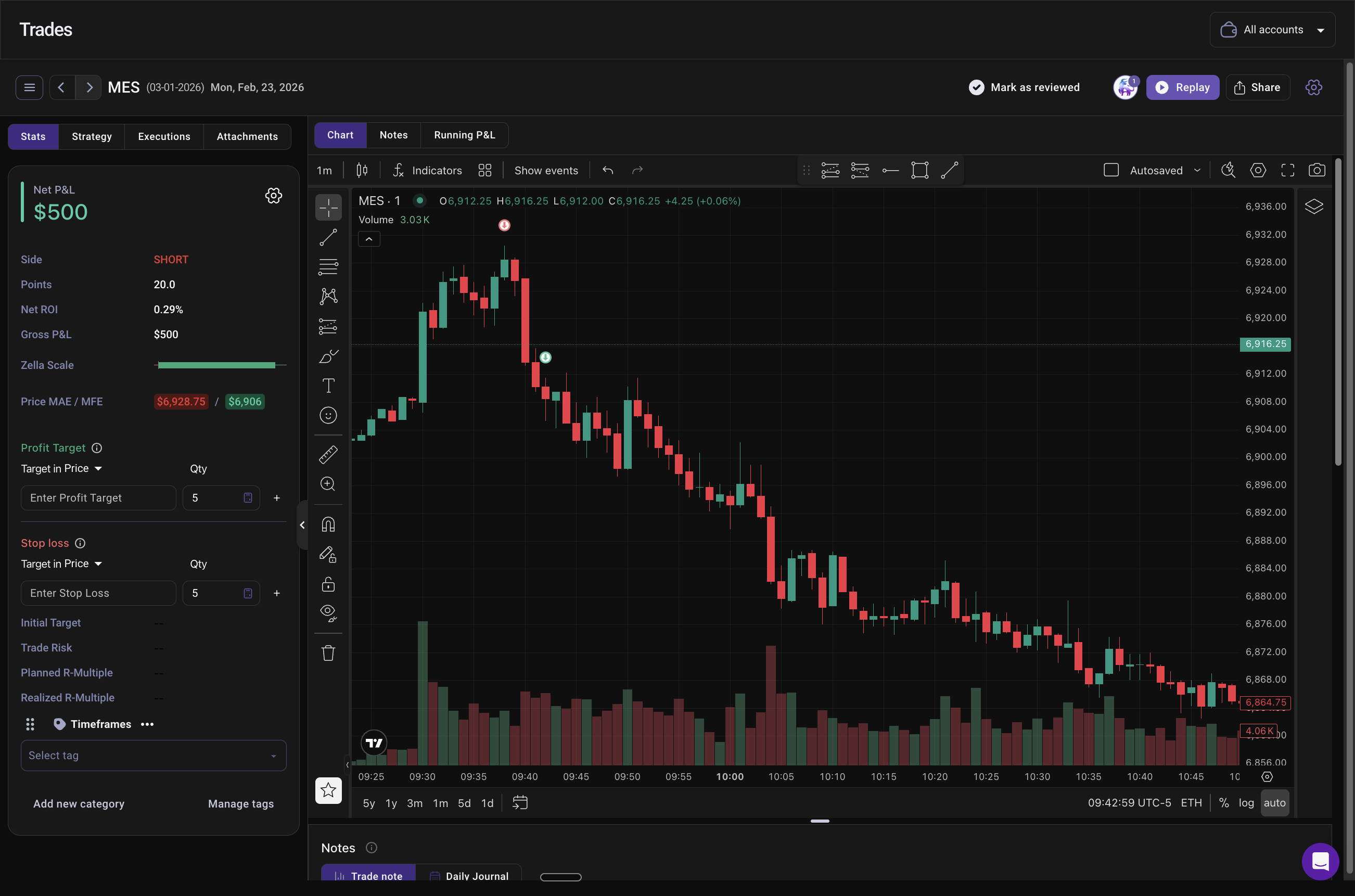The width and height of the screenshot is (1355, 896).
Task: Toggle Mark as reviewed
Action: pyautogui.click(x=1024, y=87)
